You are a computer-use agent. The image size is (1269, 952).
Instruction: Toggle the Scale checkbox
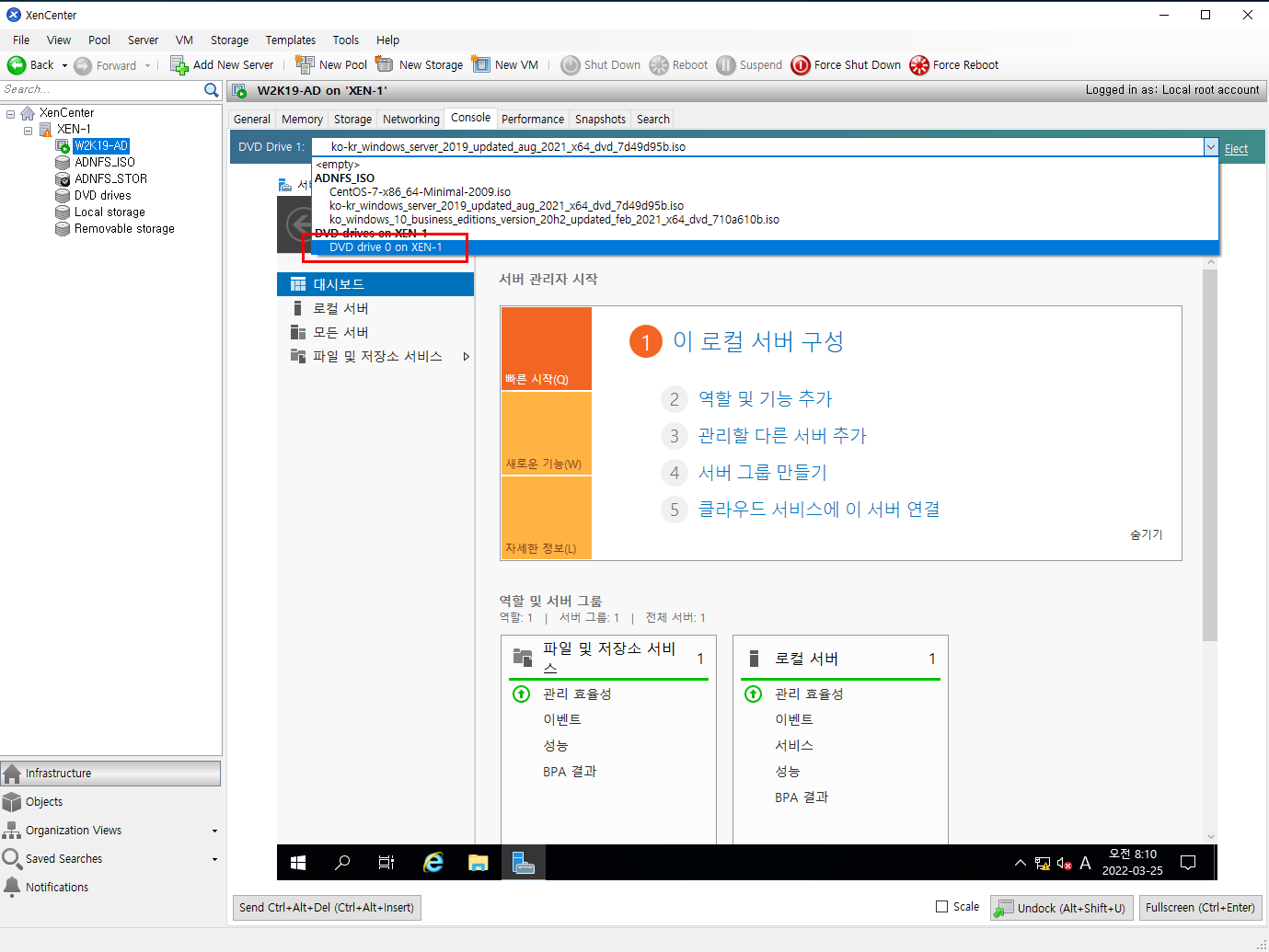pyautogui.click(x=941, y=906)
